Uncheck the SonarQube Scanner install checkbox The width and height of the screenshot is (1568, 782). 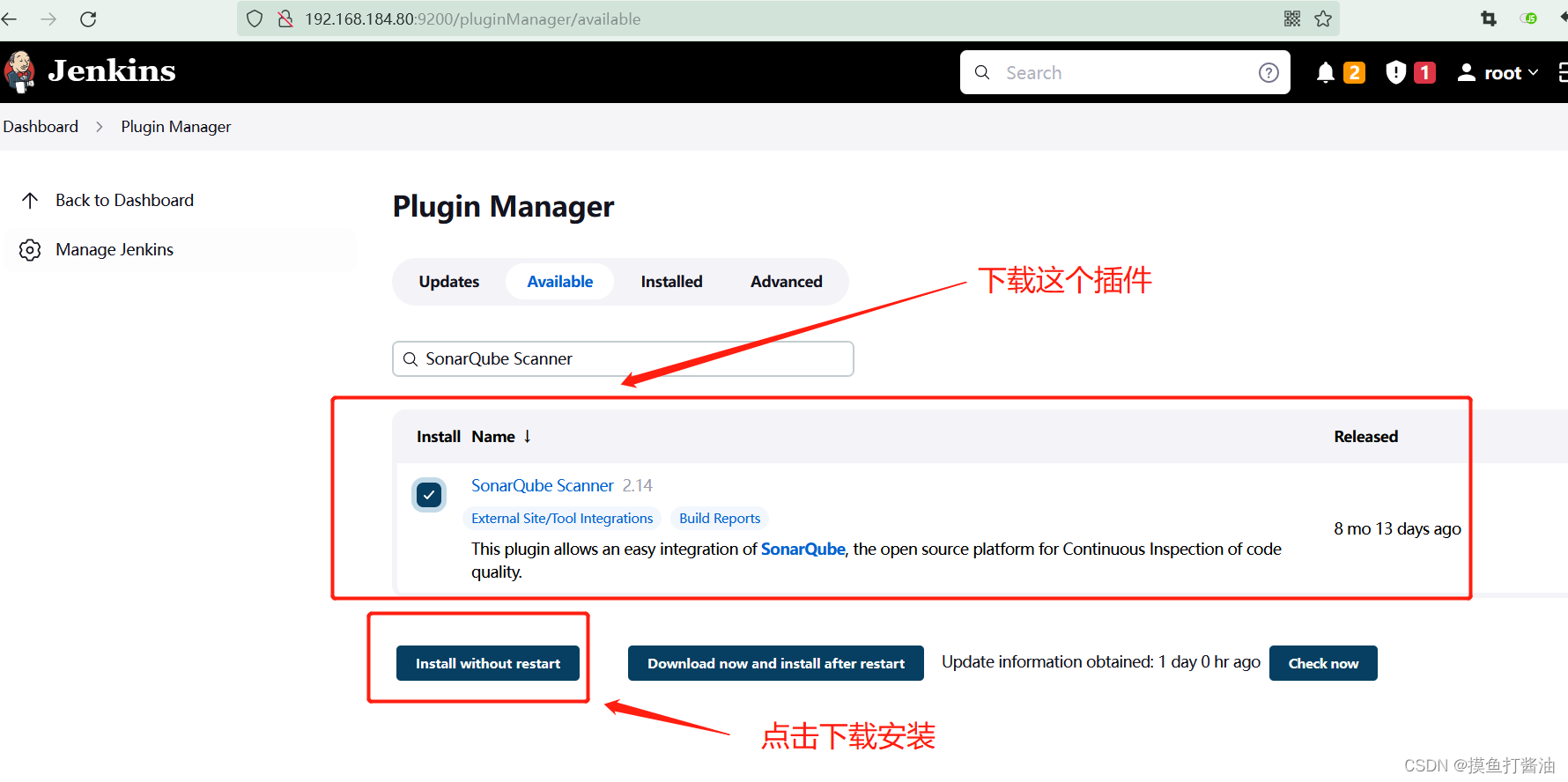tap(429, 495)
